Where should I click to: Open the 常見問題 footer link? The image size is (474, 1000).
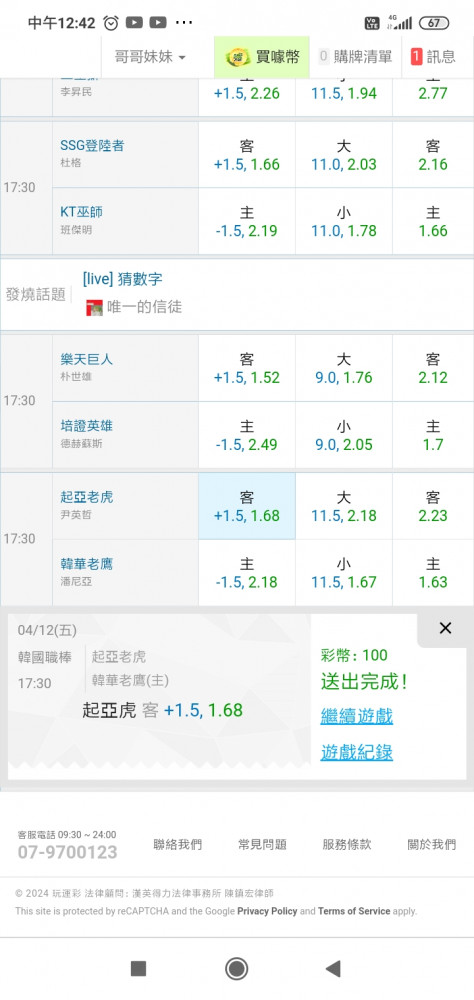click(262, 844)
